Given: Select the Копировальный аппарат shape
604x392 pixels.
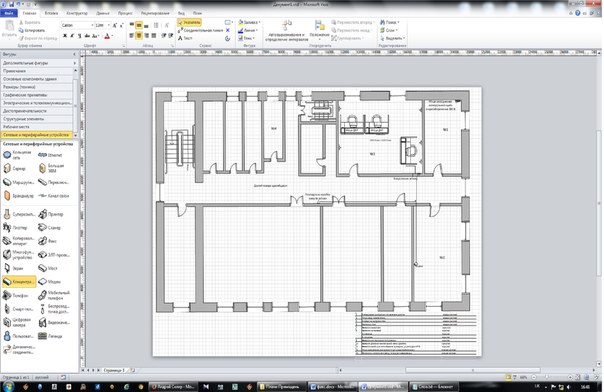Looking at the screenshot, I should point(18,241).
